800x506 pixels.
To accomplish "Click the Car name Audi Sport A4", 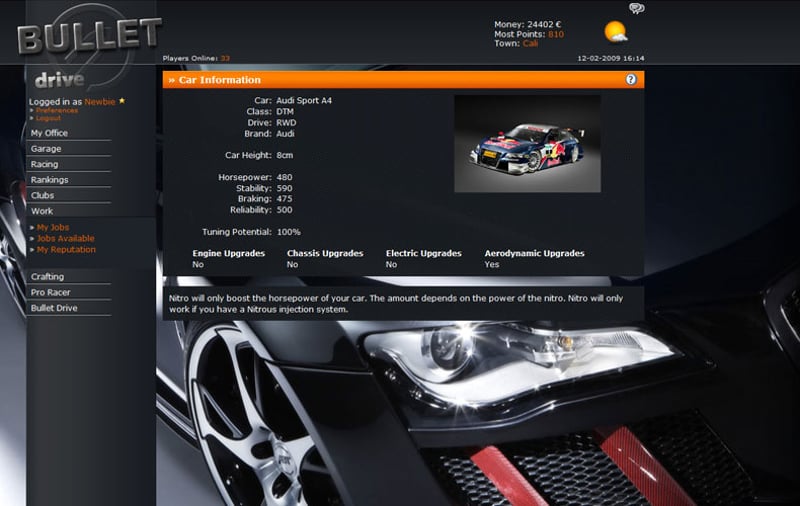I will [x=304, y=100].
